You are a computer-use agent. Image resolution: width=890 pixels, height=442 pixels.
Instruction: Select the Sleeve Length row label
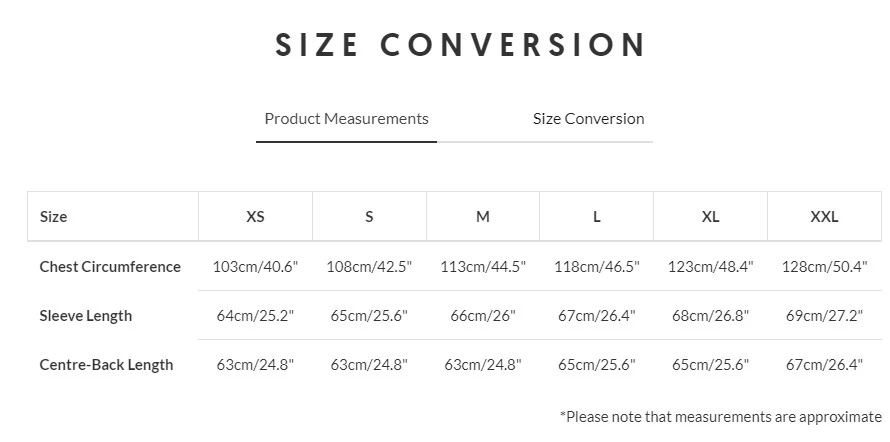(86, 316)
